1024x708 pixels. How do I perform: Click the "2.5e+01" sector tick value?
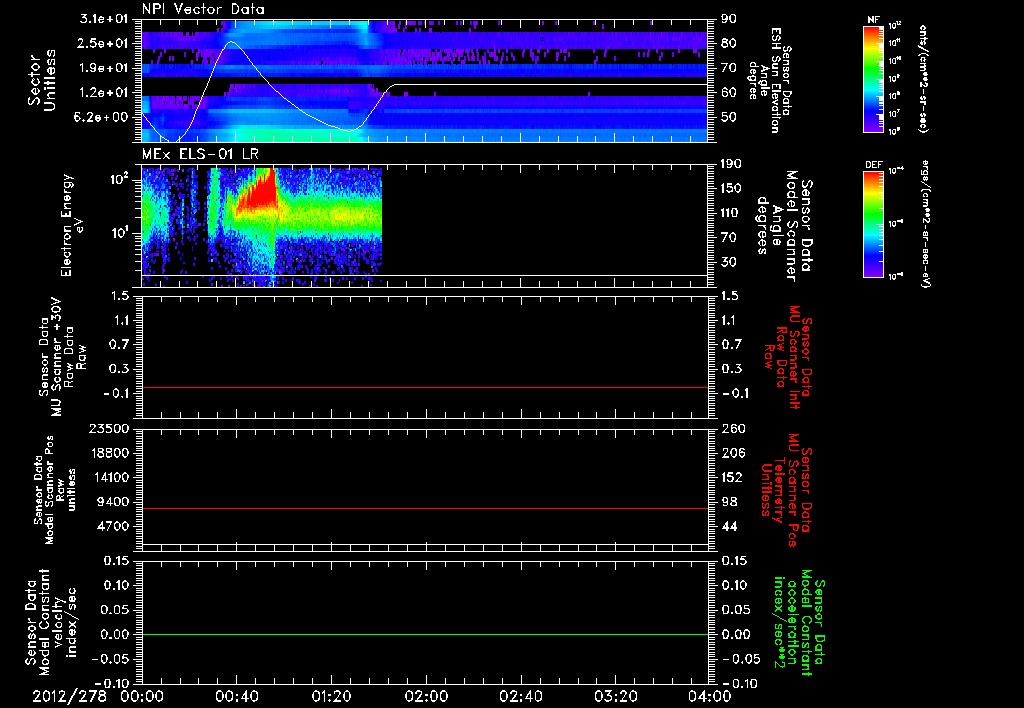[x=103, y=43]
